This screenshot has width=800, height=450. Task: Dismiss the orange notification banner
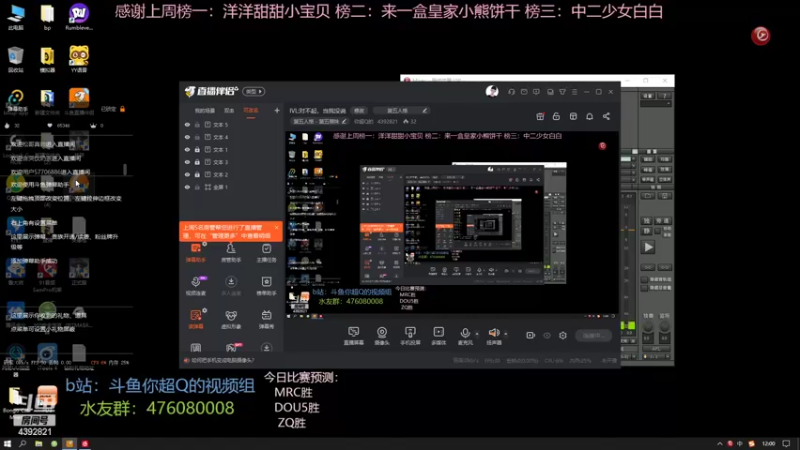tap(277, 228)
